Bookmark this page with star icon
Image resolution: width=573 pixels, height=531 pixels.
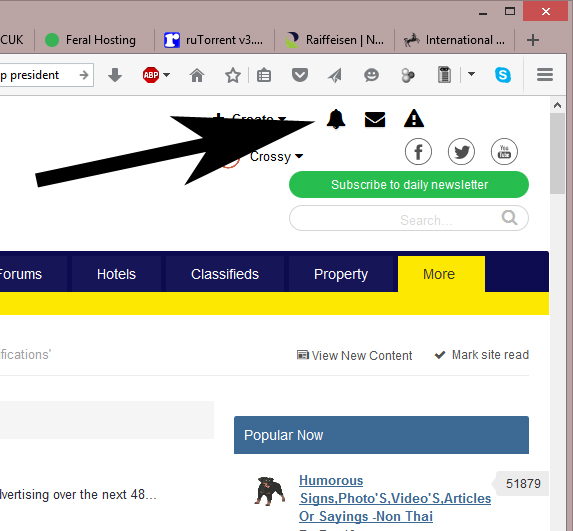point(232,76)
